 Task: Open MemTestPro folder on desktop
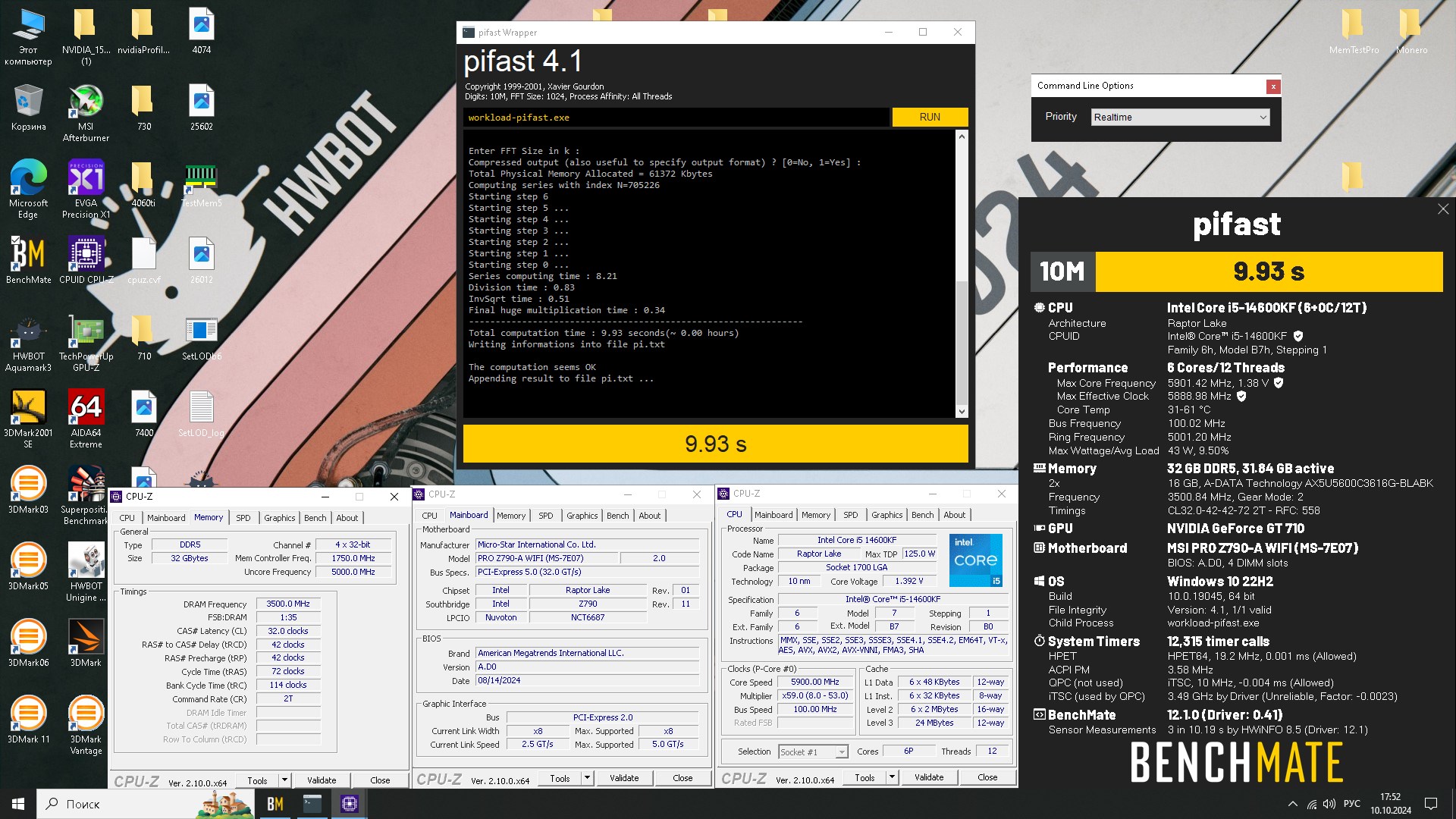coord(1354,31)
